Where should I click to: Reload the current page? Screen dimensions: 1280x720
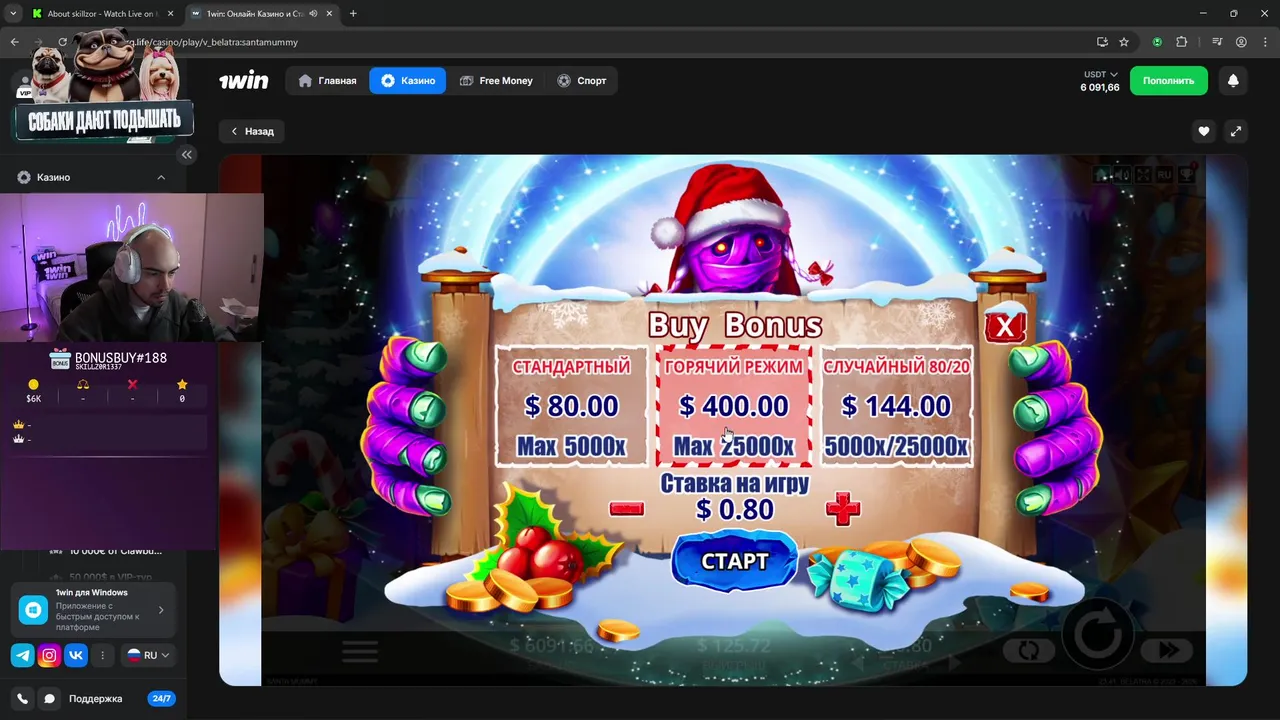(62, 42)
